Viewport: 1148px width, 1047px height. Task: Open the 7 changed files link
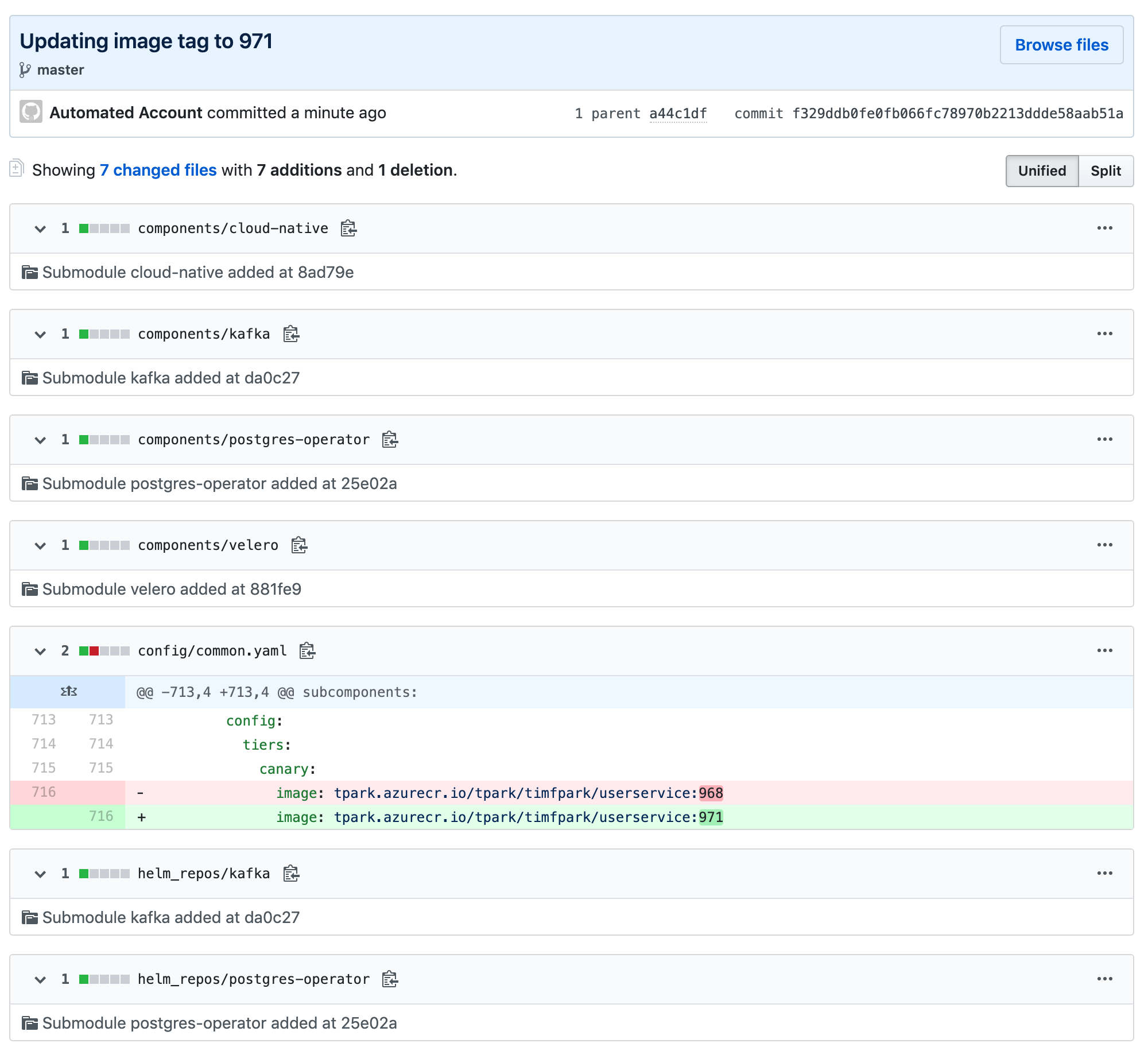point(158,170)
